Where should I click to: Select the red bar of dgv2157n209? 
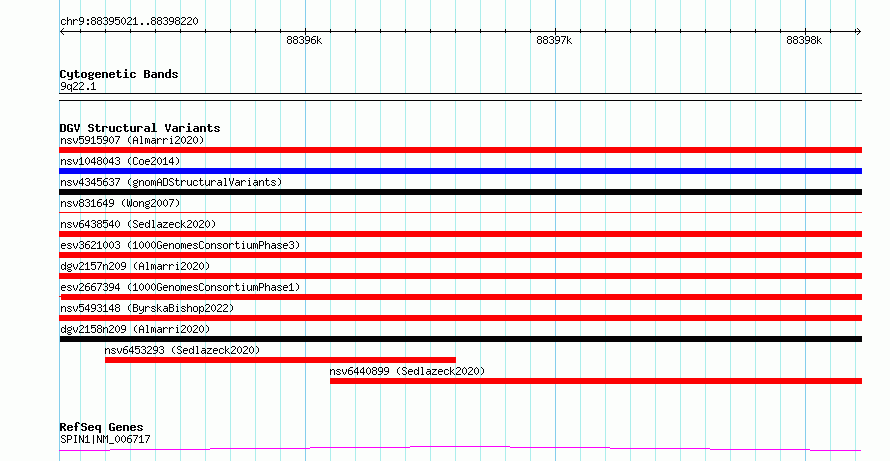461,276
